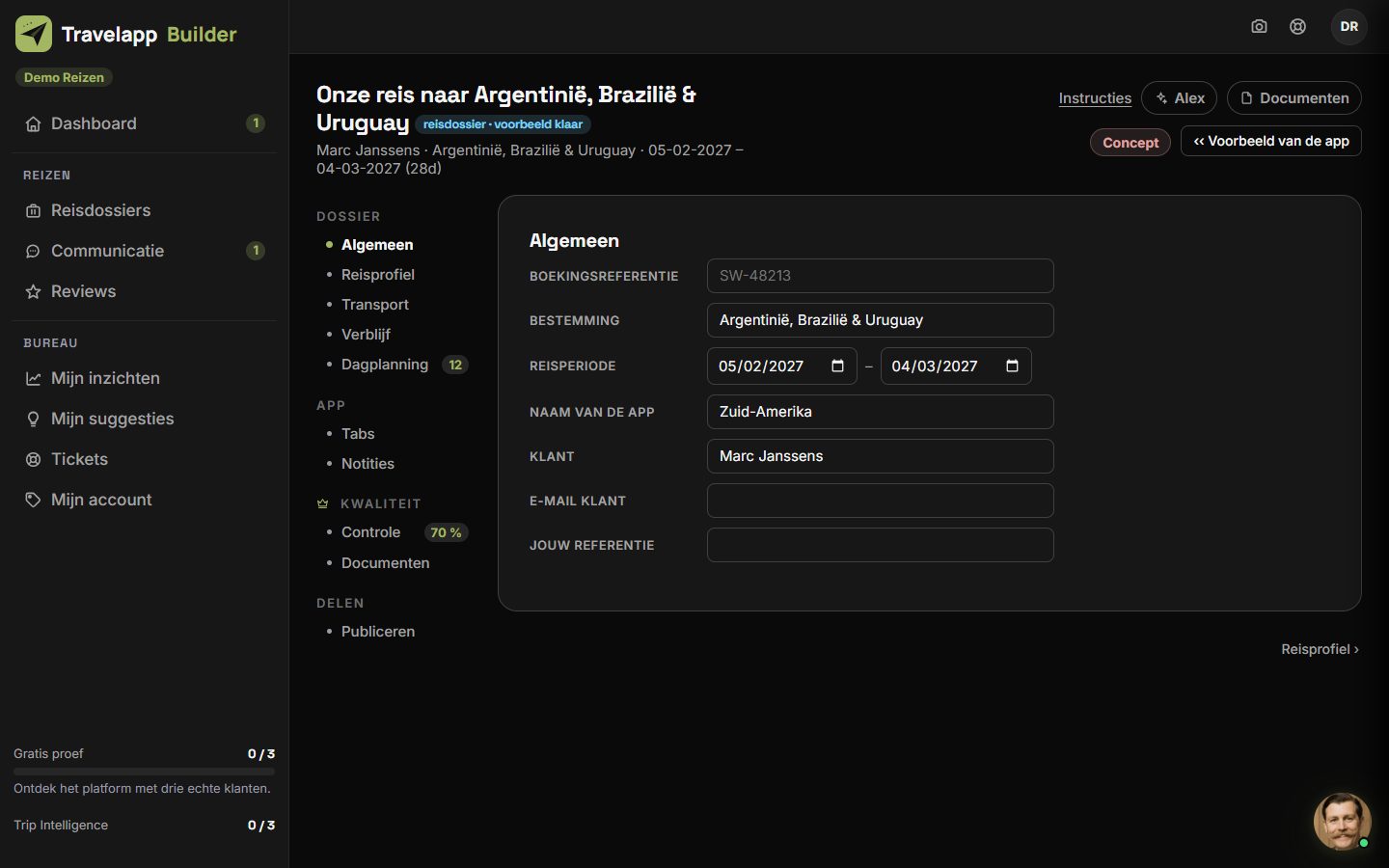This screenshot has width=1389, height=868.
Task: Open the chat assistant avatar bubble
Action: [x=1342, y=822]
